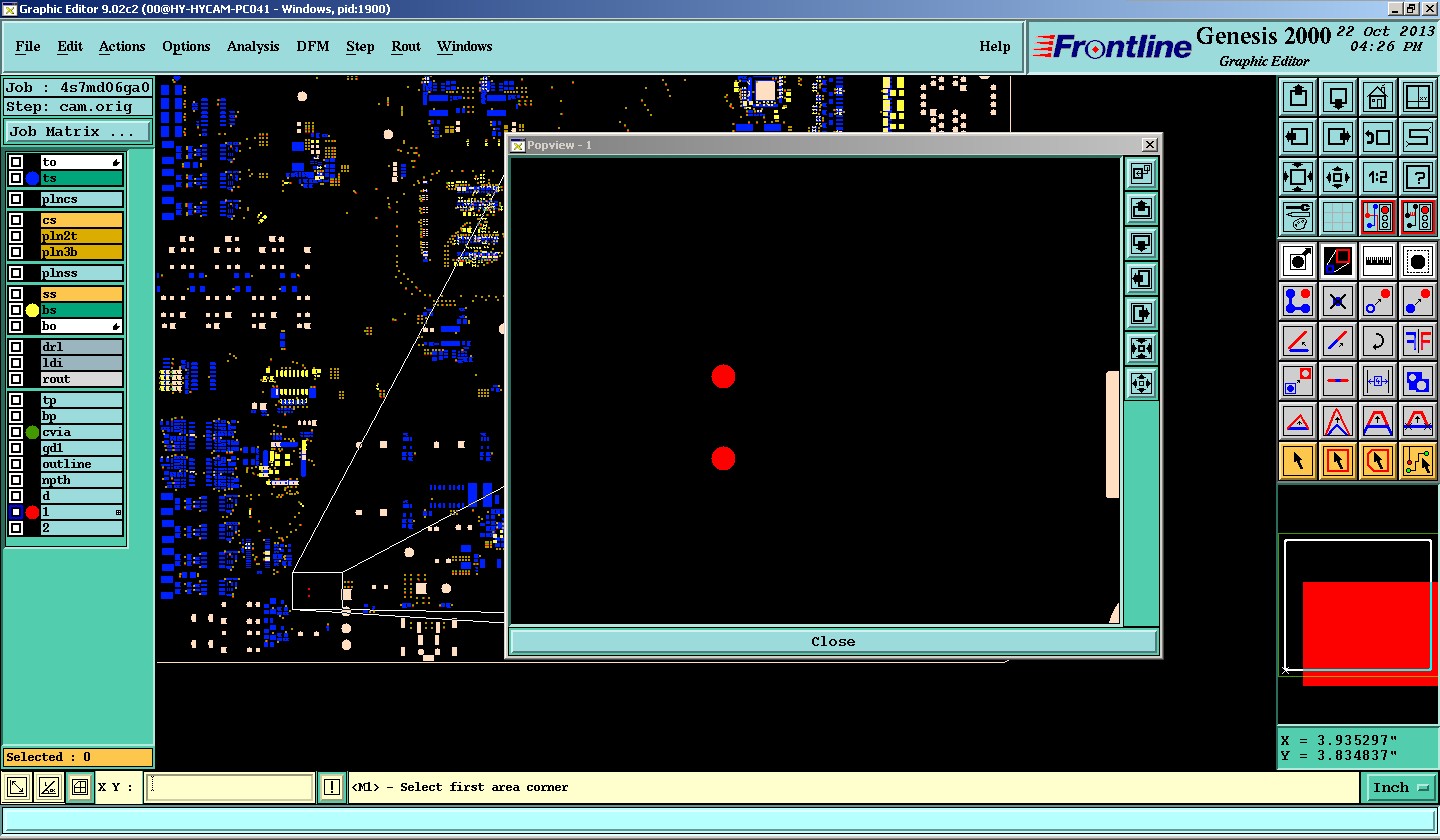Open the Analysis menu
This screenshot has width=1440, height=840.
[x=253, y=46]
